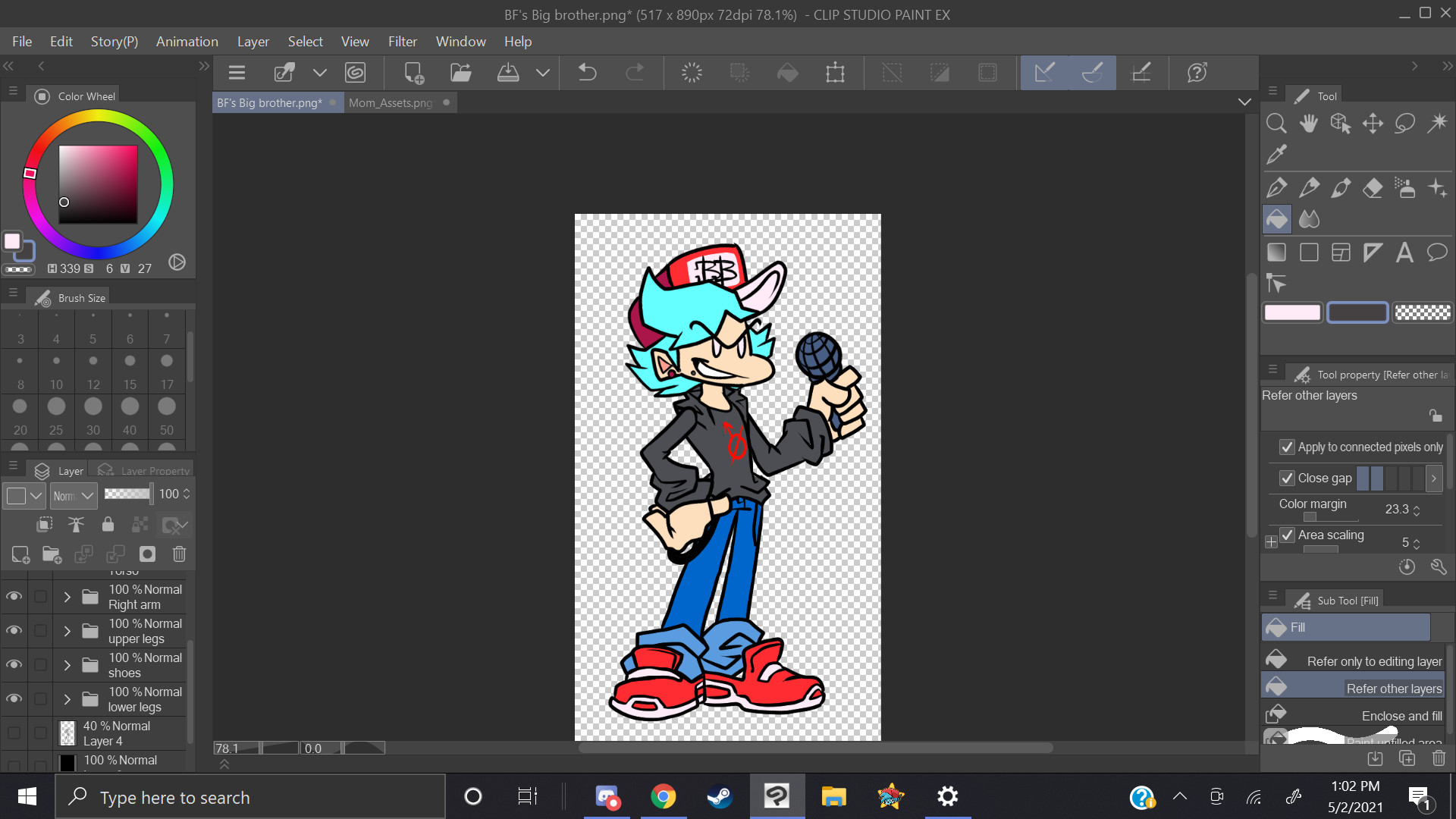
Task: Click the Undo arrow in the command bar
Action: 587,73
